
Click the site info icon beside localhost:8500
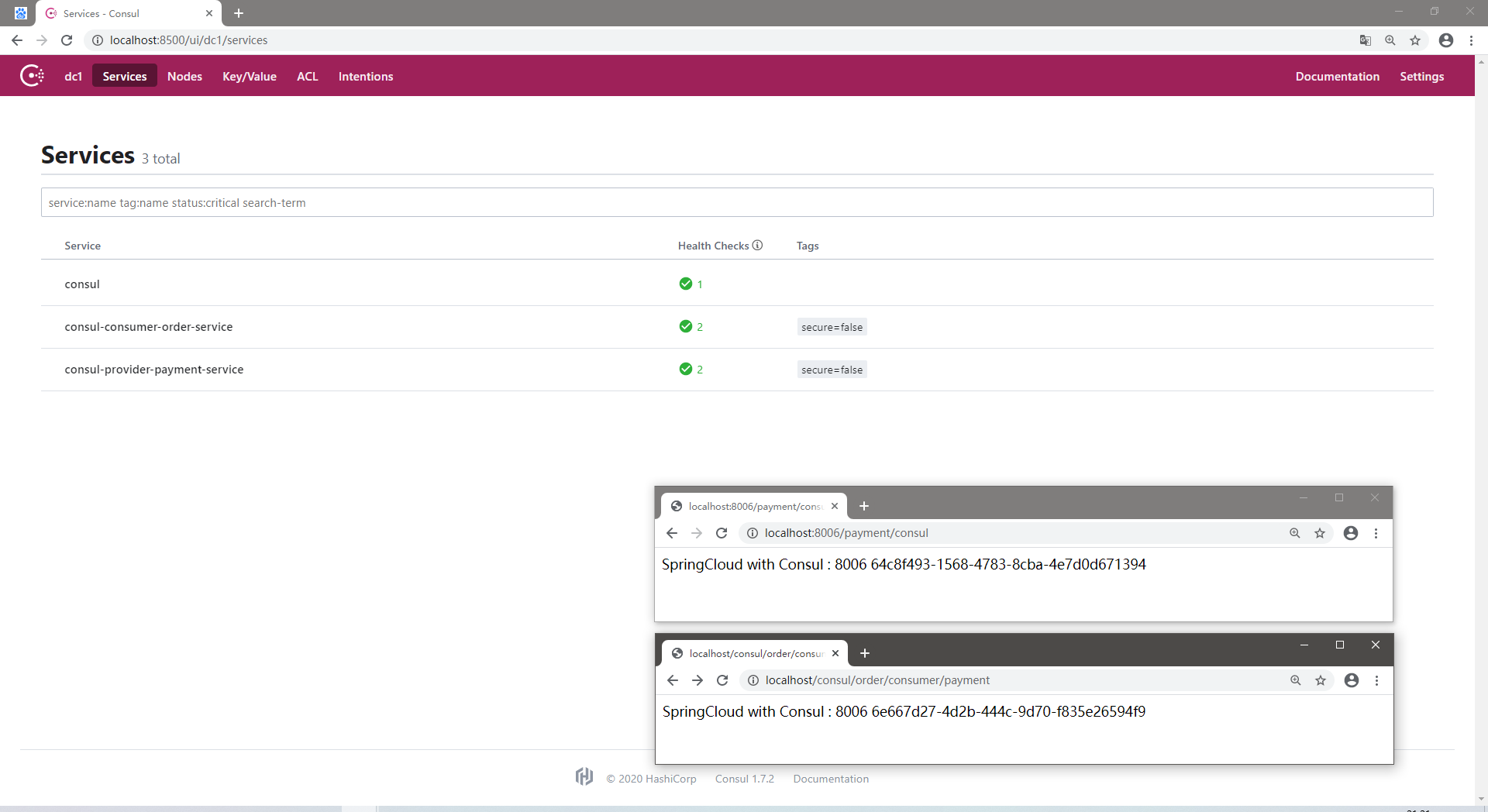pos(98,40)
